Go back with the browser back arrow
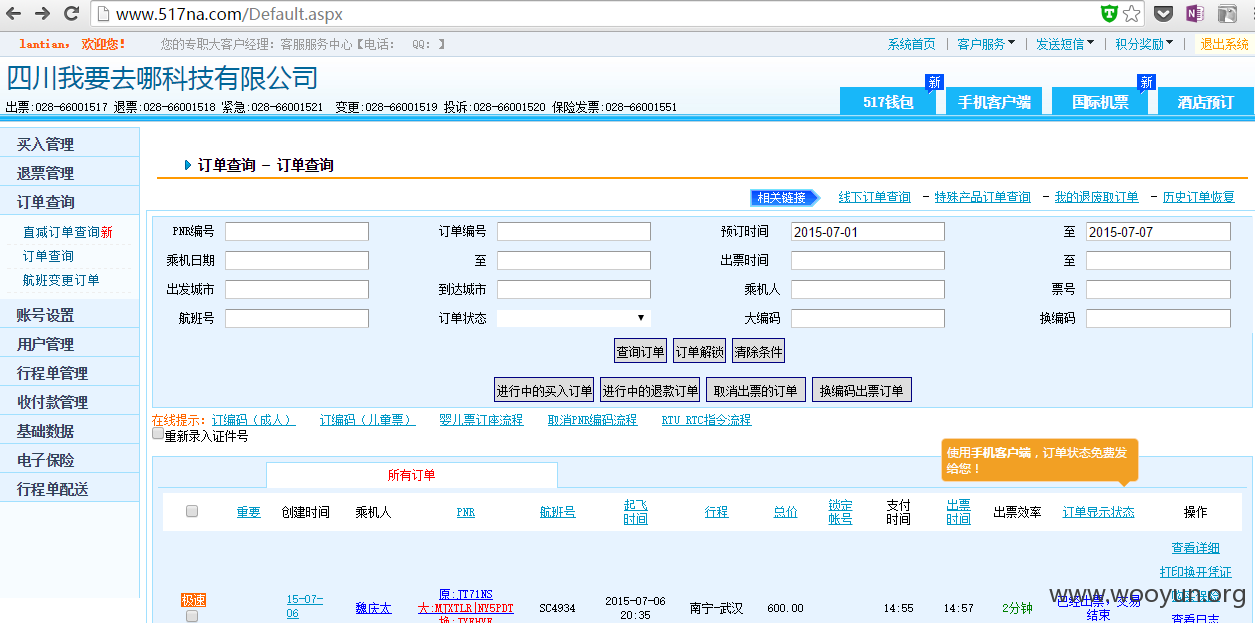1255x623 pixels. coord(14,14)
